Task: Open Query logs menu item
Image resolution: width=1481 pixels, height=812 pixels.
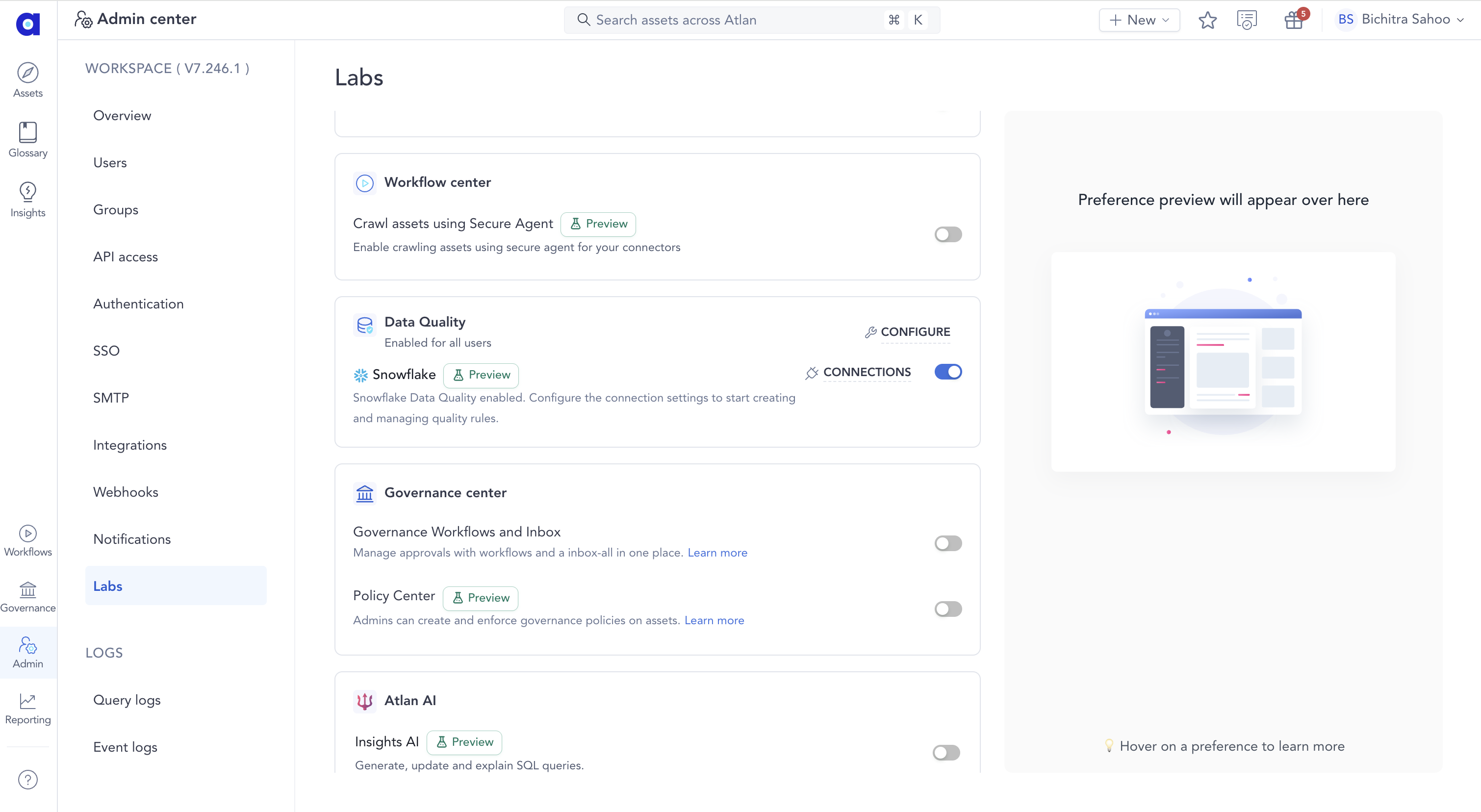Action: click(x=127, y=699)
